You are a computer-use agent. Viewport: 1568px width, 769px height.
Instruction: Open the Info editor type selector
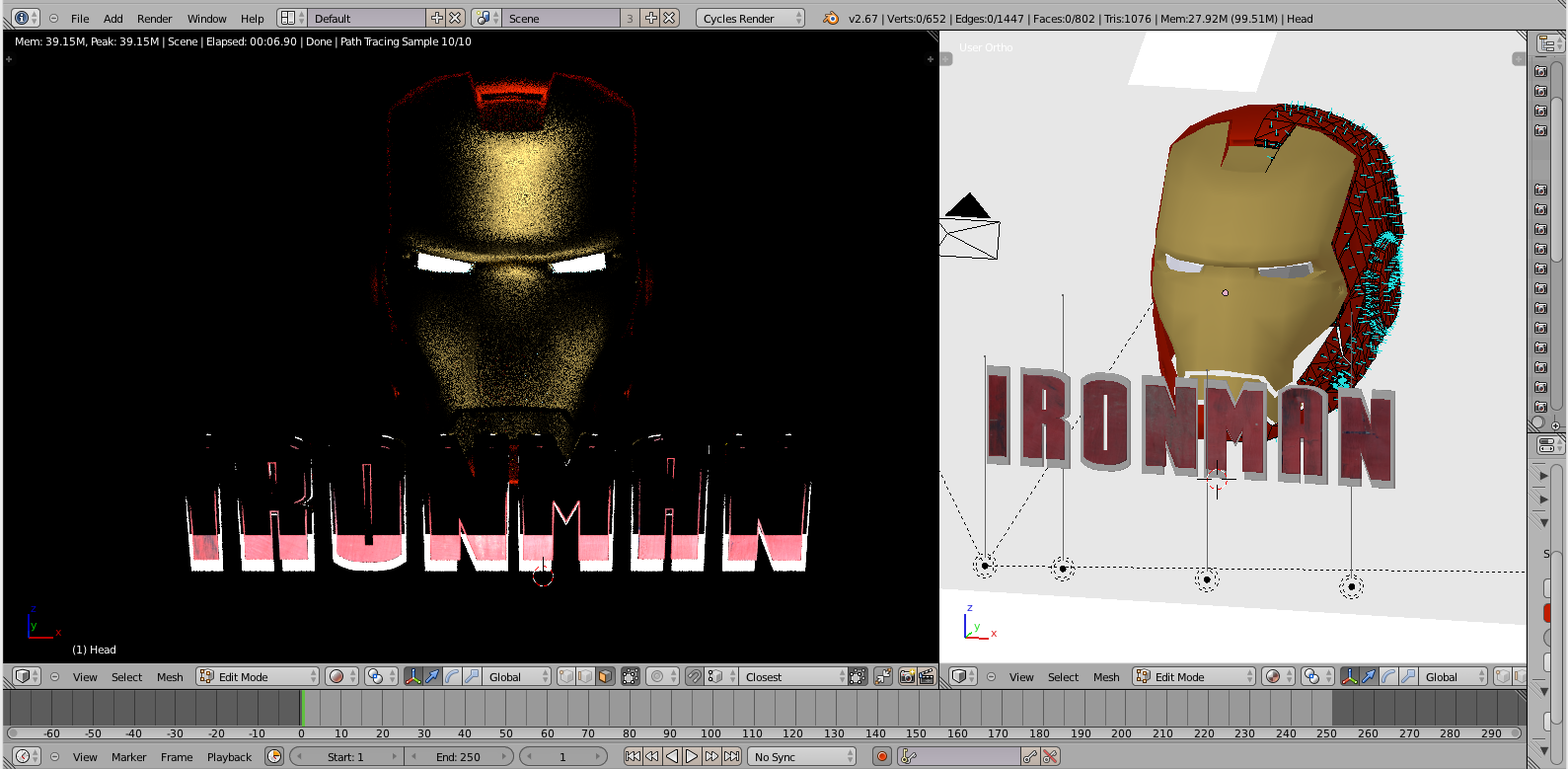(27, 19)
